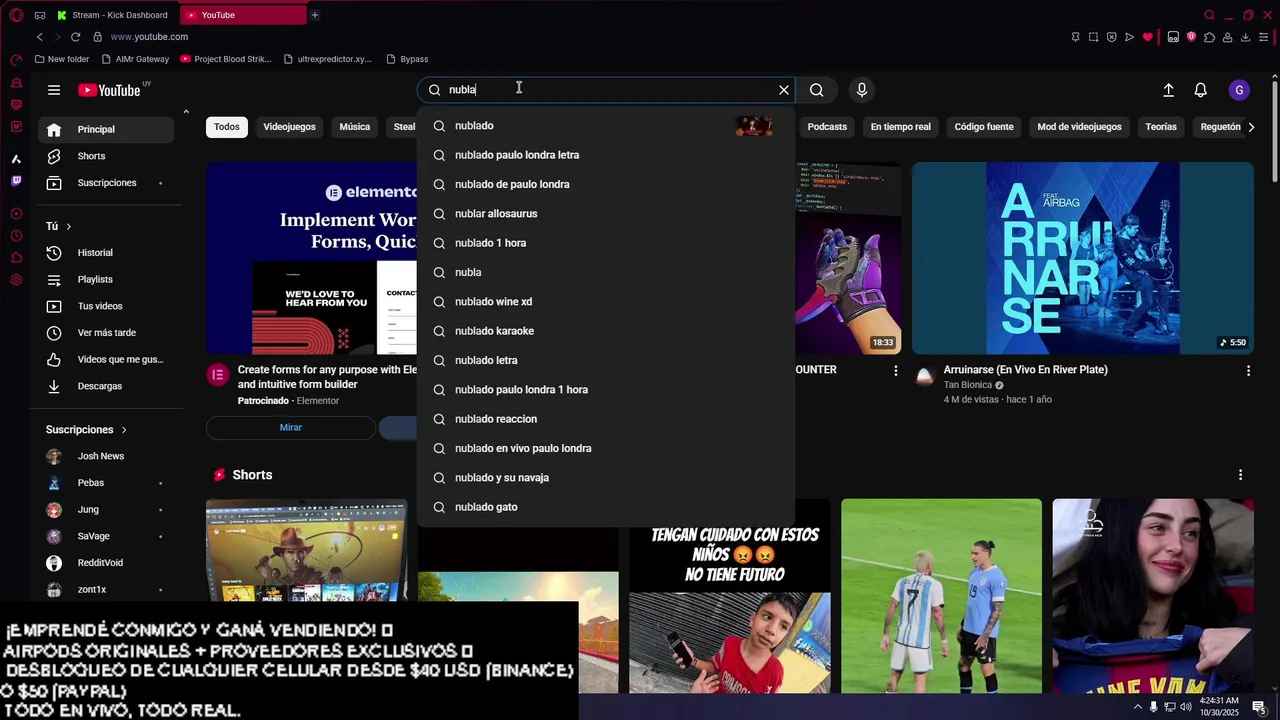Open Historial in the sidebar
The height and width of the screenshot is (720, 1280).
(x=106, y=253)
